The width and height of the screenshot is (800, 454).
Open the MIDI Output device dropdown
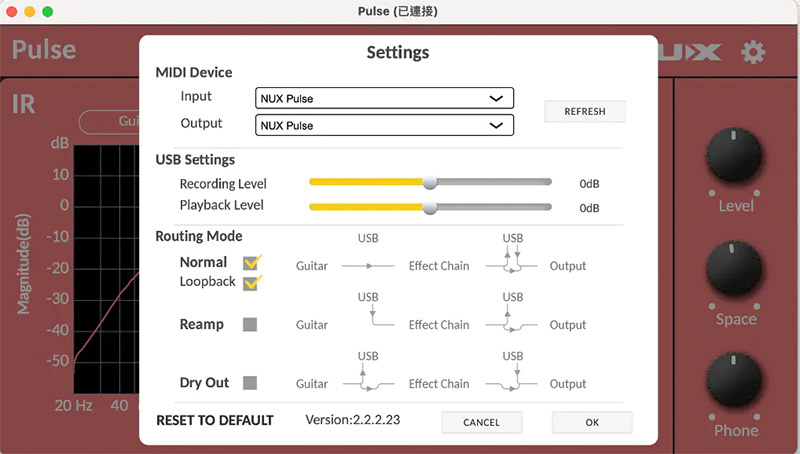pyautogui.click(x=384, y=125)
